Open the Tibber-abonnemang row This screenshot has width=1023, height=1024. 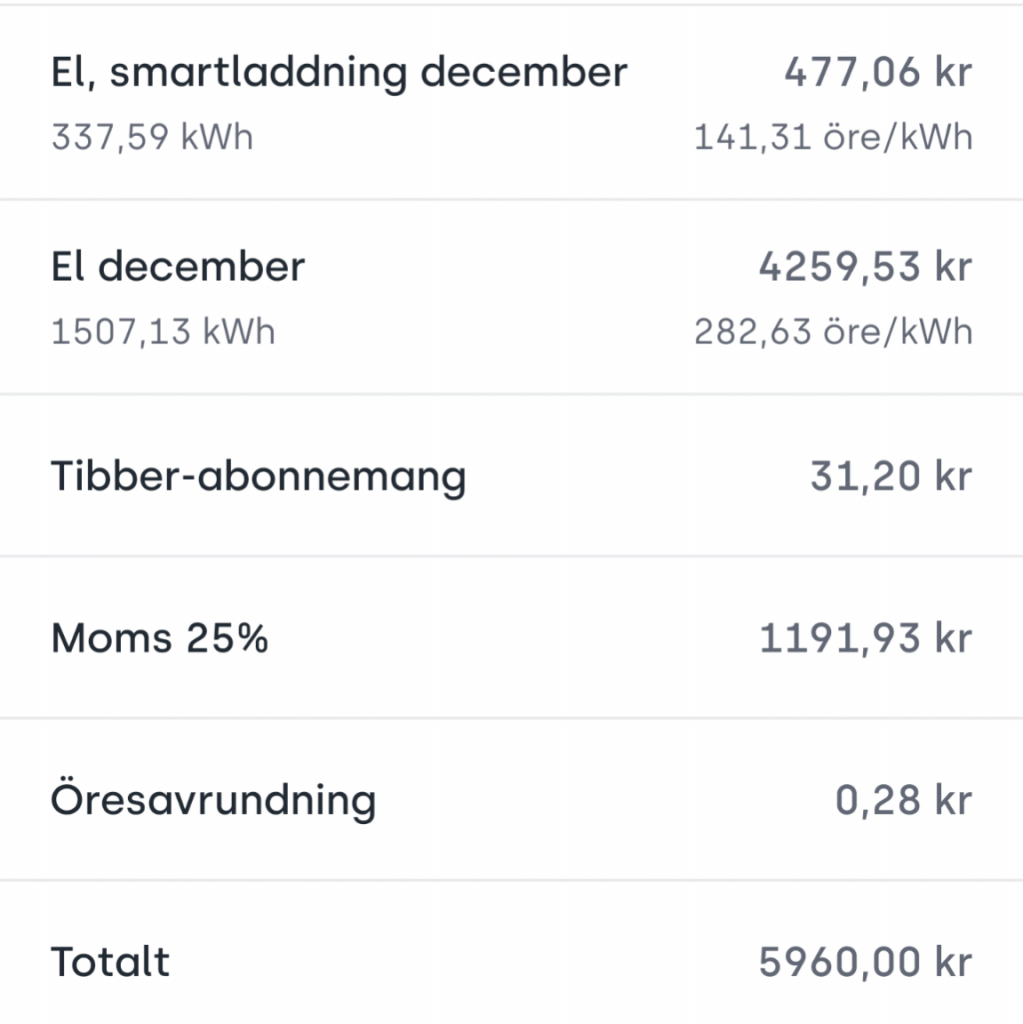512,475
